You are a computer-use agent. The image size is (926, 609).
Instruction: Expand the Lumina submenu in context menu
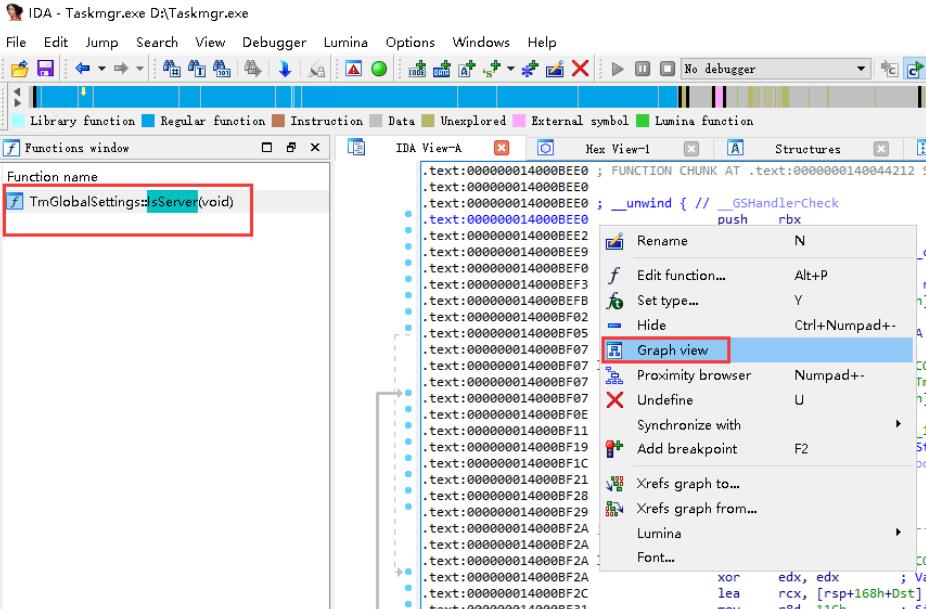tap(758, 533)
